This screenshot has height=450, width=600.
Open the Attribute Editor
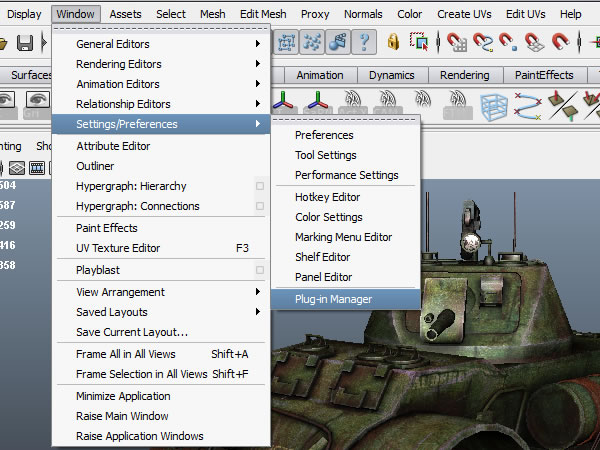pyautogui.click(x=161, y=146)
